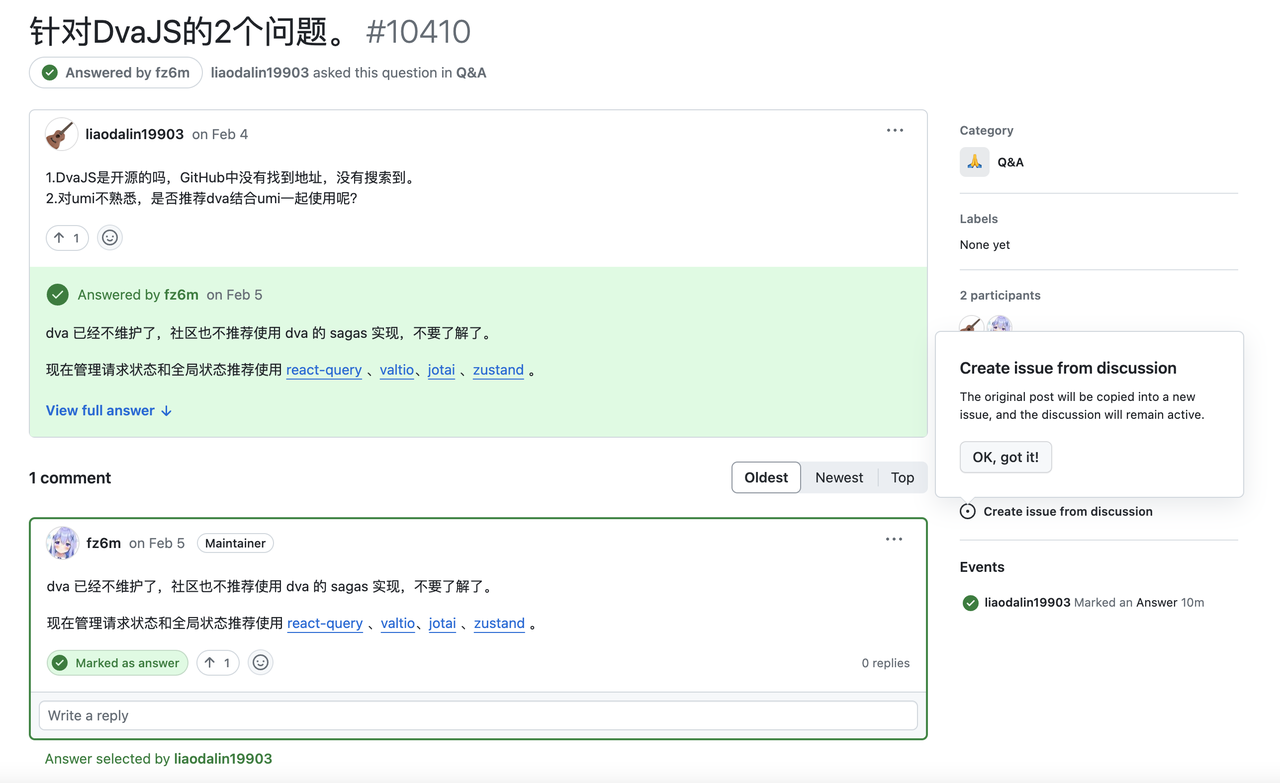1280x783 pixels.
Task: Toggle upvote on the original question
Action: 67,237
